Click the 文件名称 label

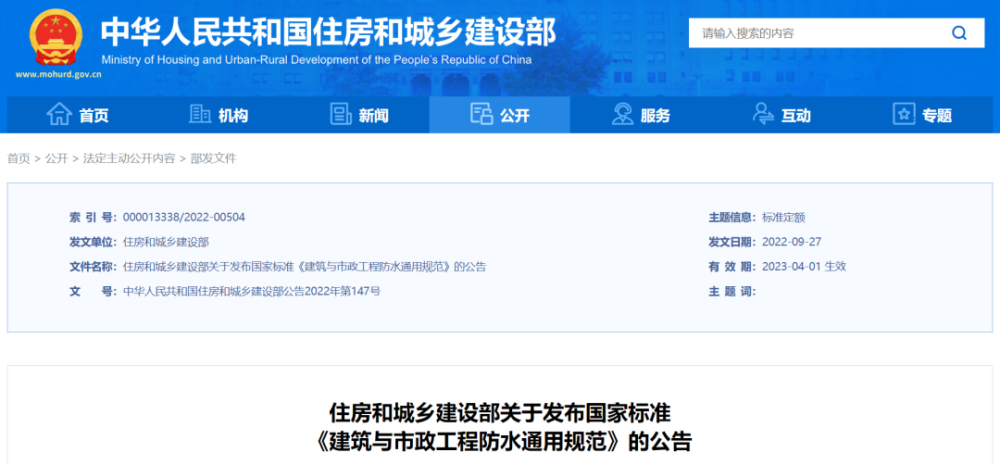tap(93, 267)
